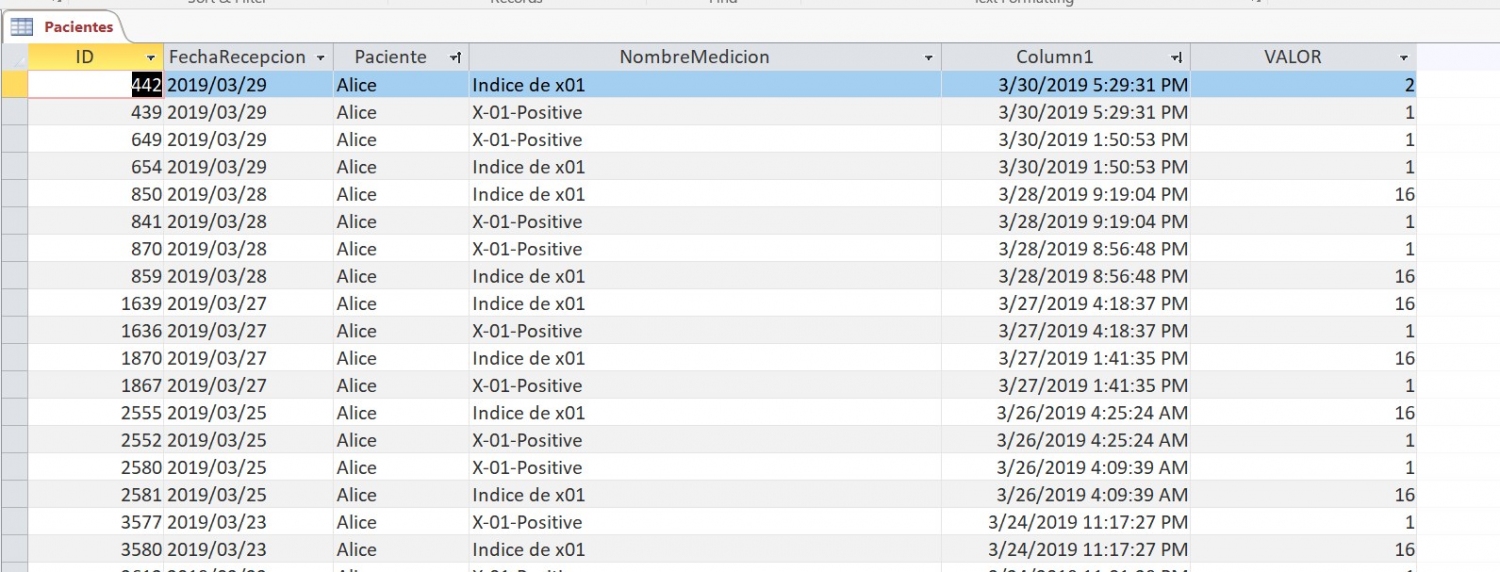Click the FechaRecepcion cell in row ID 1867
The height and width of the screenshot is (572, 1500).
tap(248, 385)
